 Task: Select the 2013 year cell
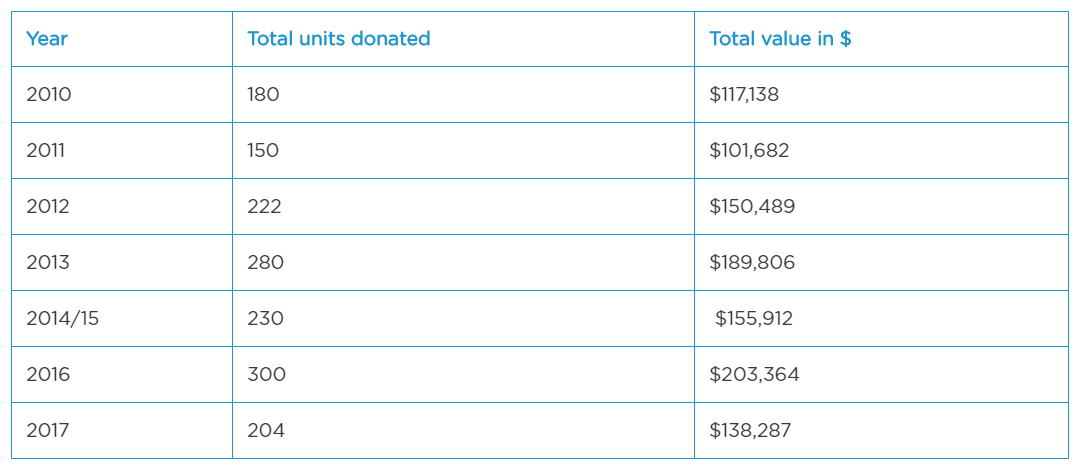48,263
